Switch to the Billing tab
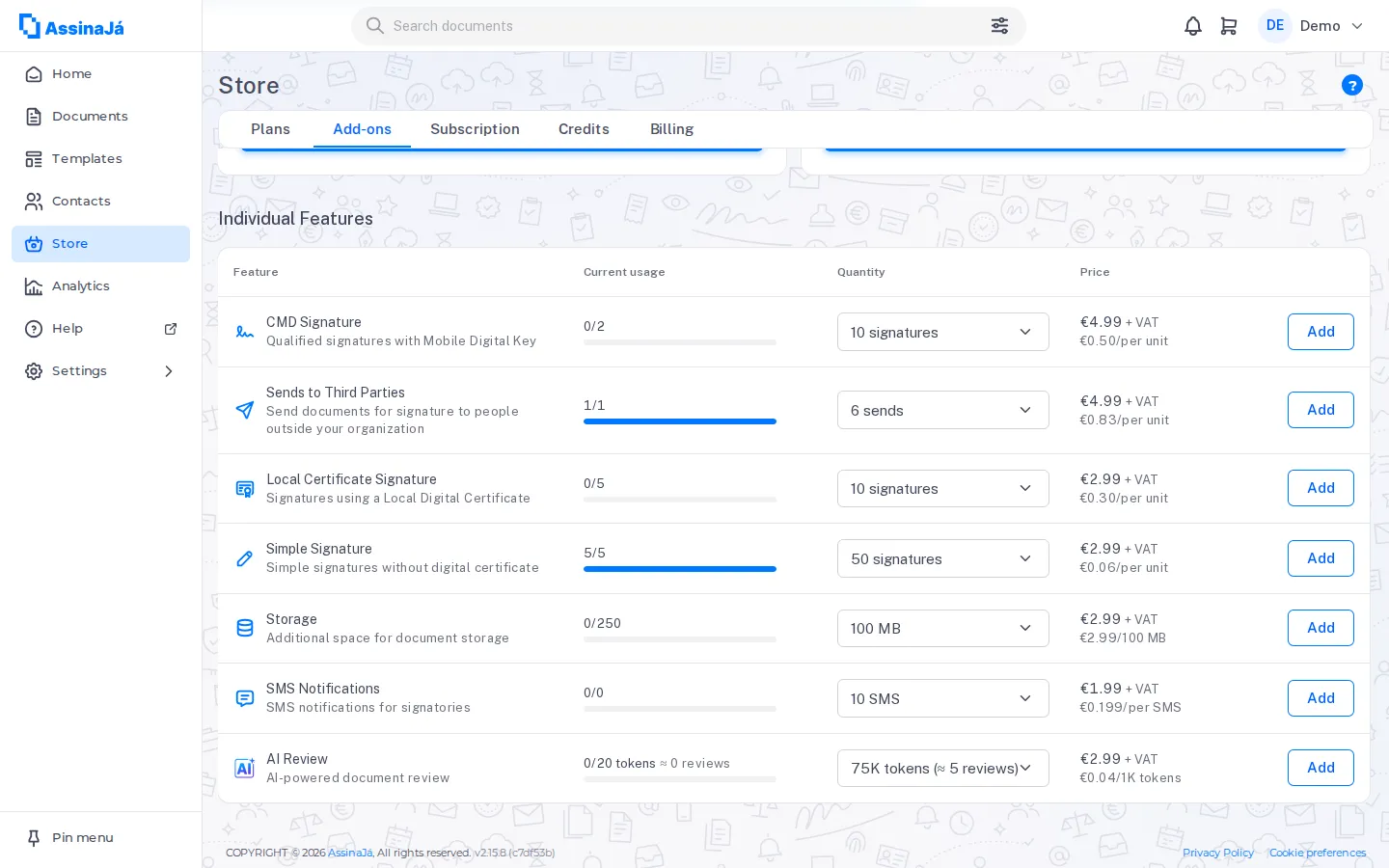The image size is (1389, 868). [x=671, y=129]
